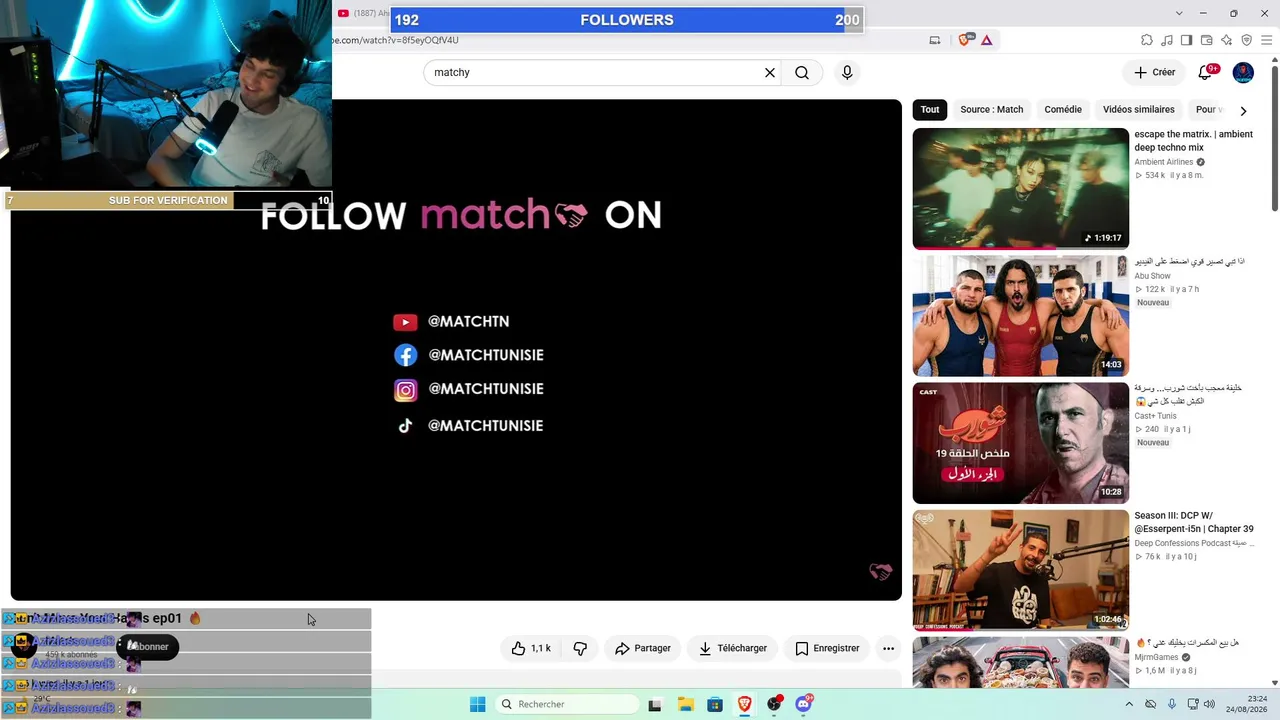Expand the browser tab search chevron
Viewport: 1280px width, 720px height.
[1180, 13]
